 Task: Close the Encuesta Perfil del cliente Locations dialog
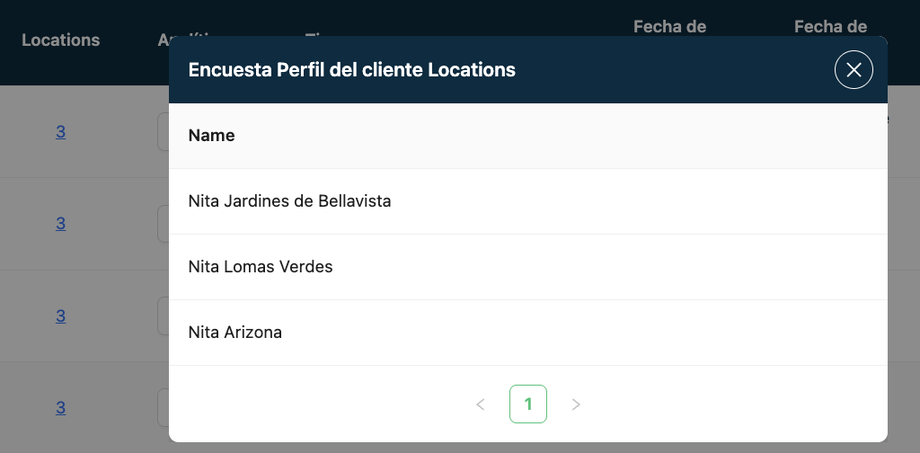(854, 70)
